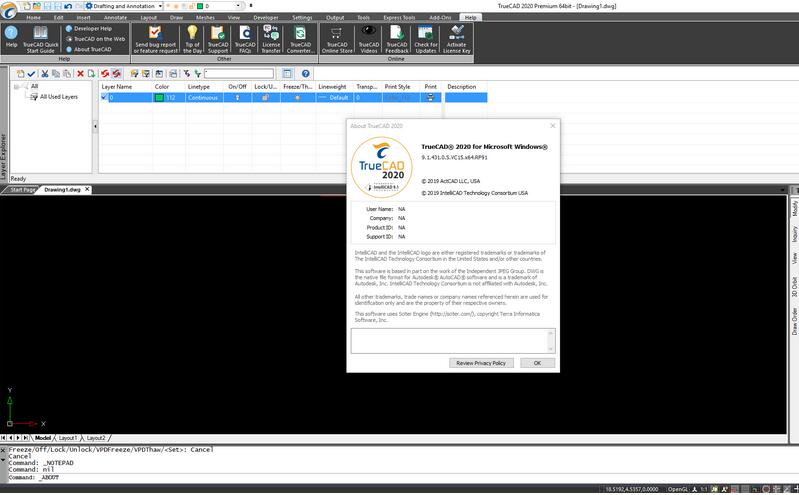
Task: Cut selected layer with scissors icon
Action: coord(45,74)
